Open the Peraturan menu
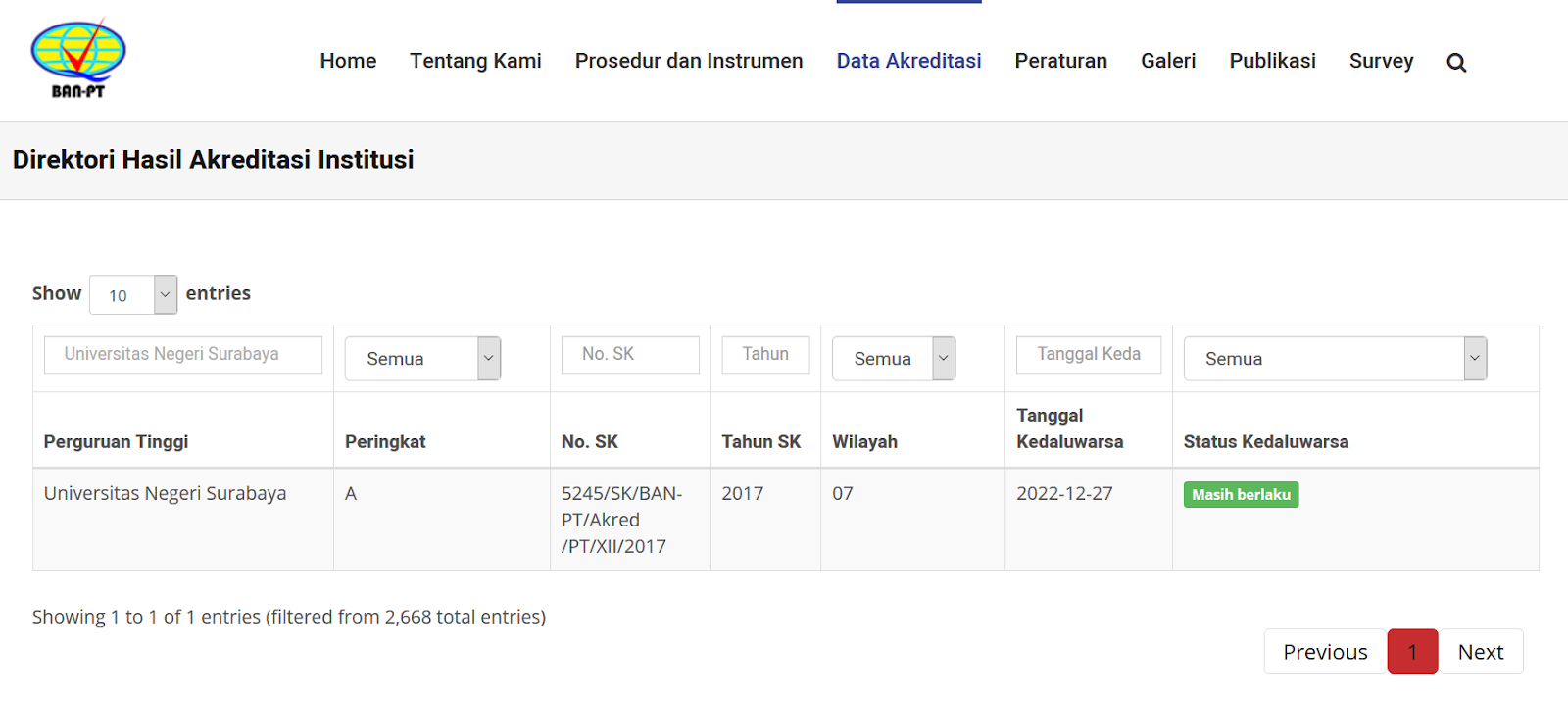The width and height of the screenshot is (1568, 701). (1060, 61)
